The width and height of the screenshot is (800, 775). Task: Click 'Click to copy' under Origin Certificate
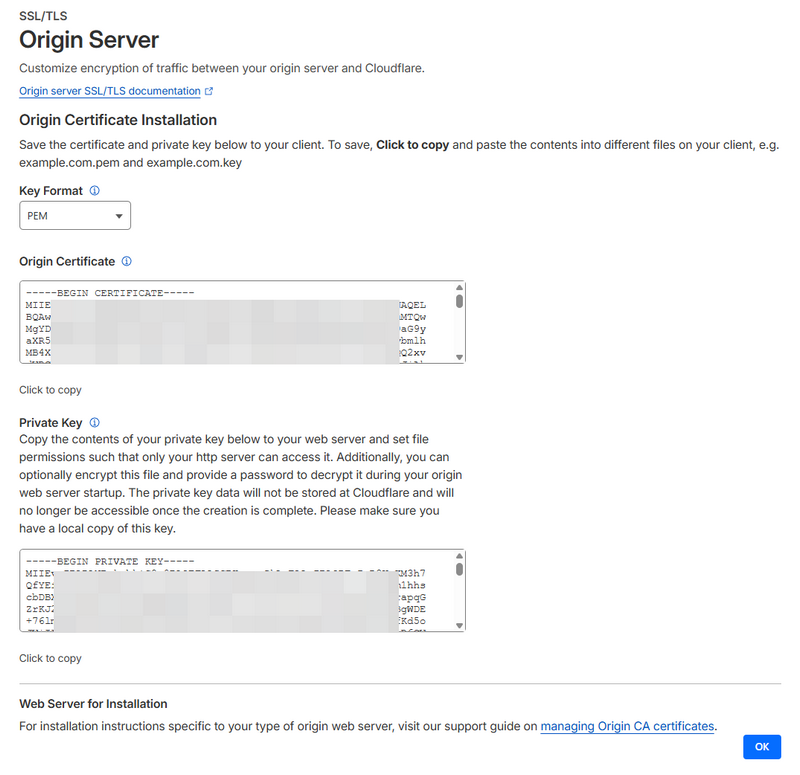(x=50, y=389)
